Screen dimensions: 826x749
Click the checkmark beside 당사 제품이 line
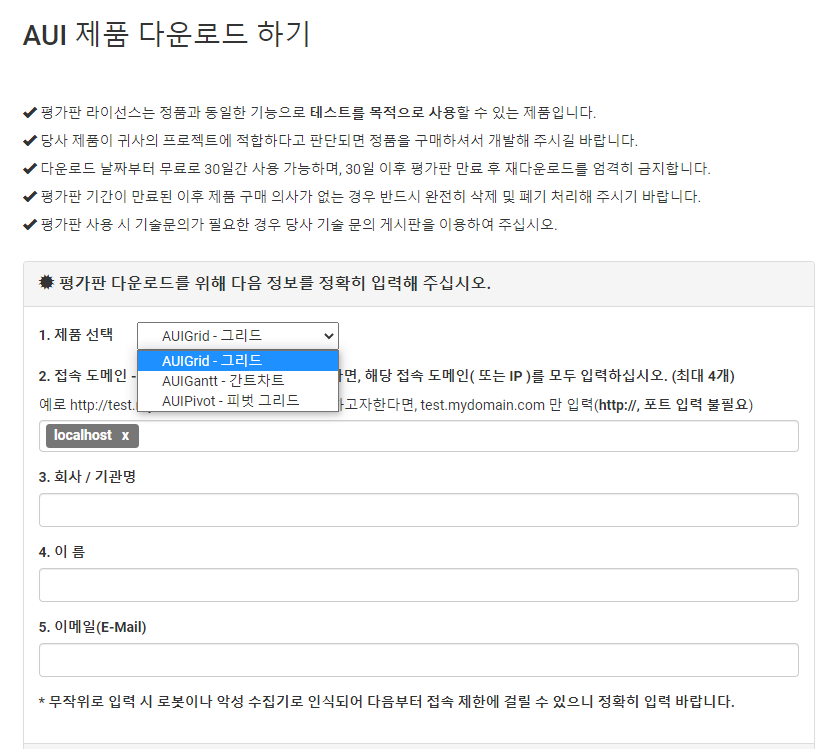30,140
